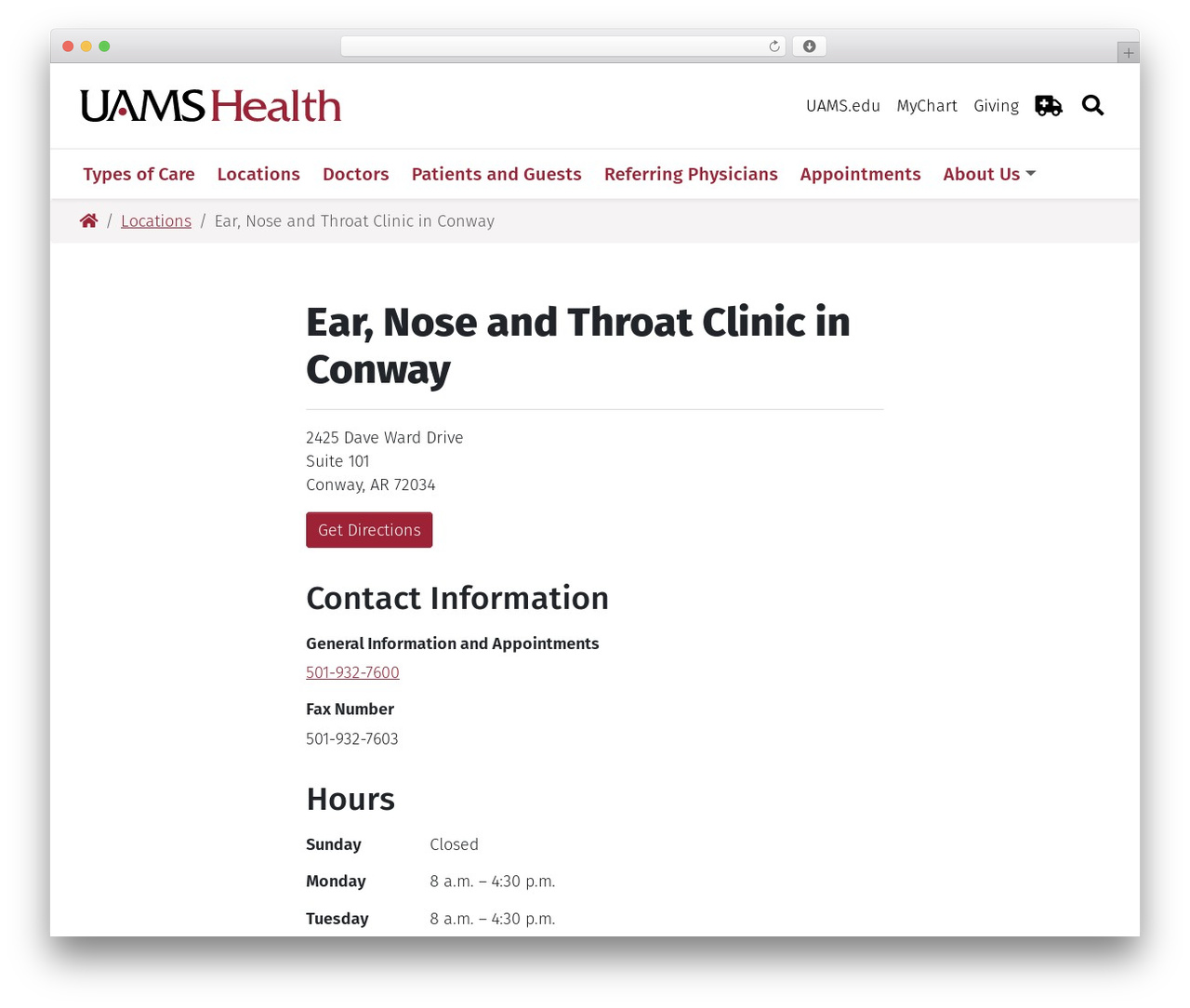Click the Hours section heading
The width and height of the screenshot is (1190, 1008).
[x=350, y=800]
